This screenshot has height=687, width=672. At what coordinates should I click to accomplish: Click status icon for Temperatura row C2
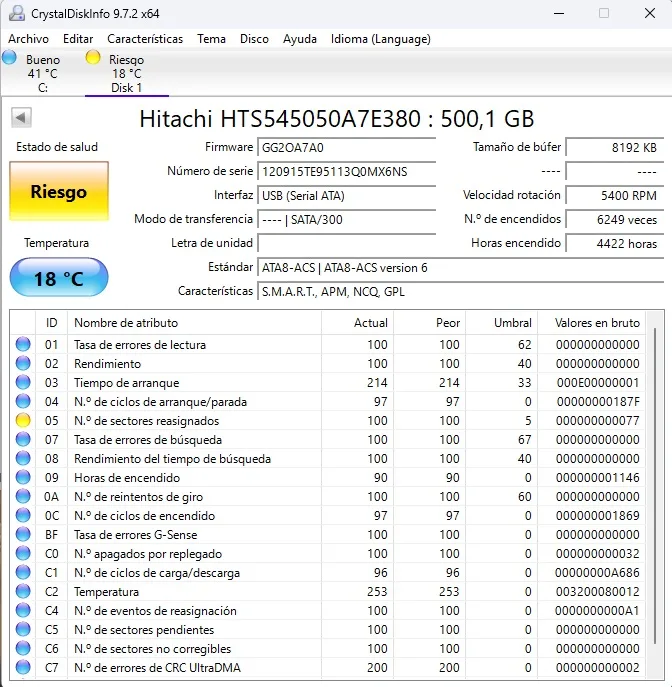[x=23, y=591]
